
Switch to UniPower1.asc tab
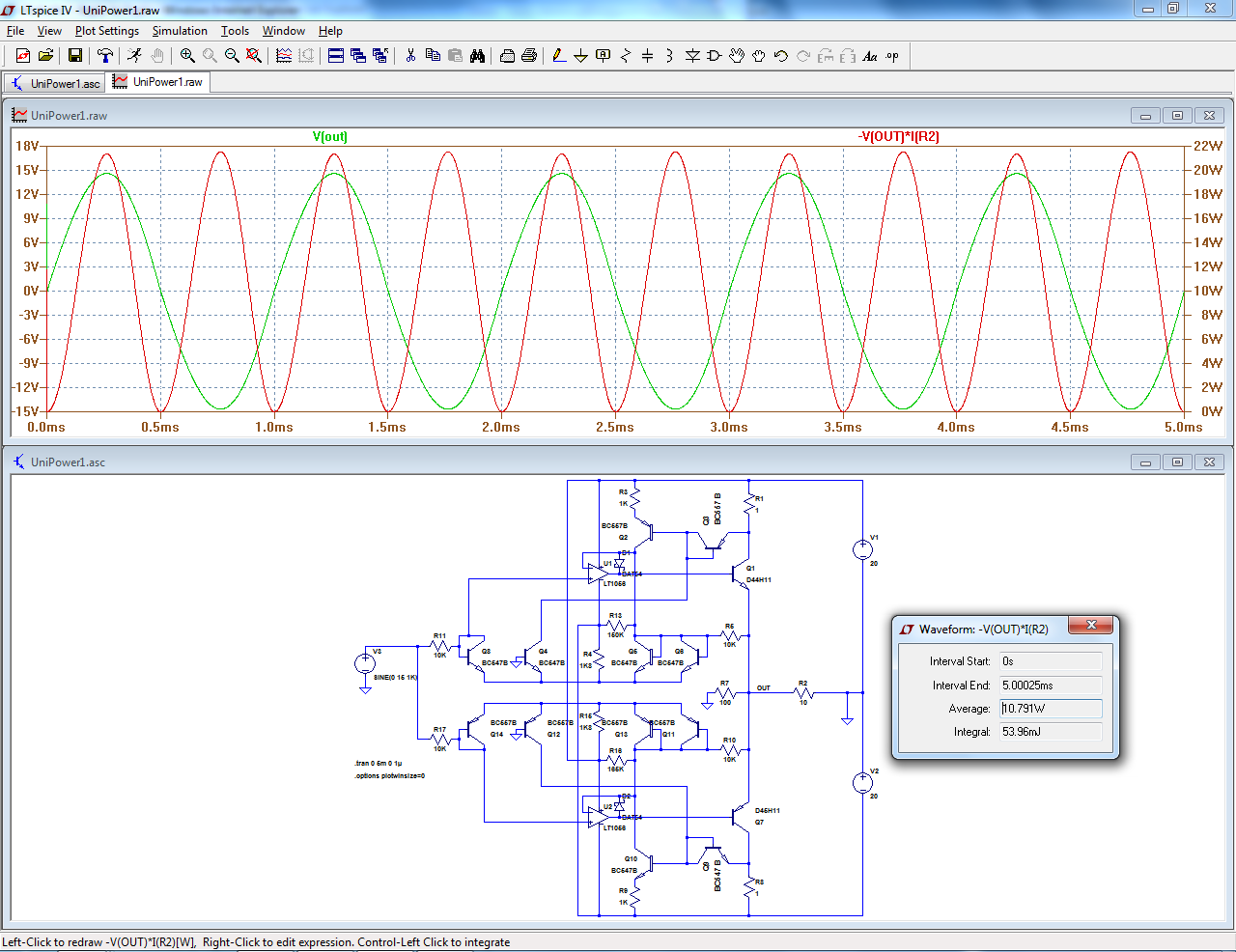[x=55, y=83]
